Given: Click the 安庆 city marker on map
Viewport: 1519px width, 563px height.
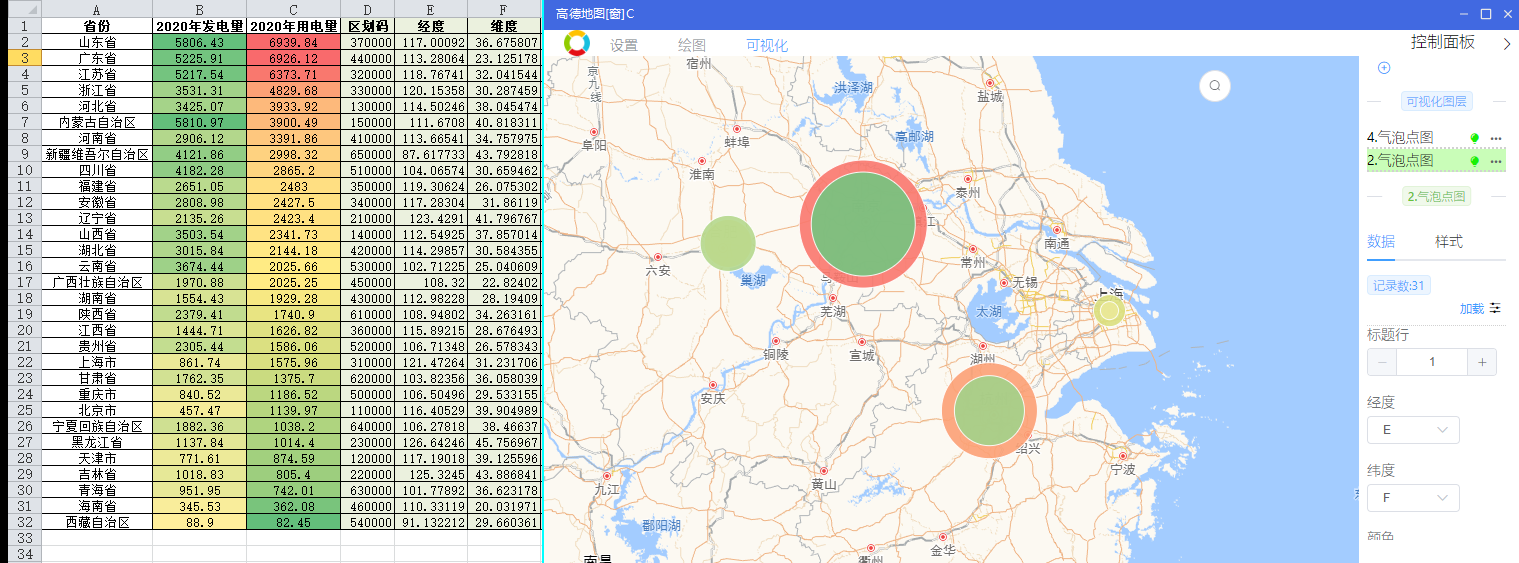Looking at the screenshot, I should pyautogui.click(x=713, y=385).
